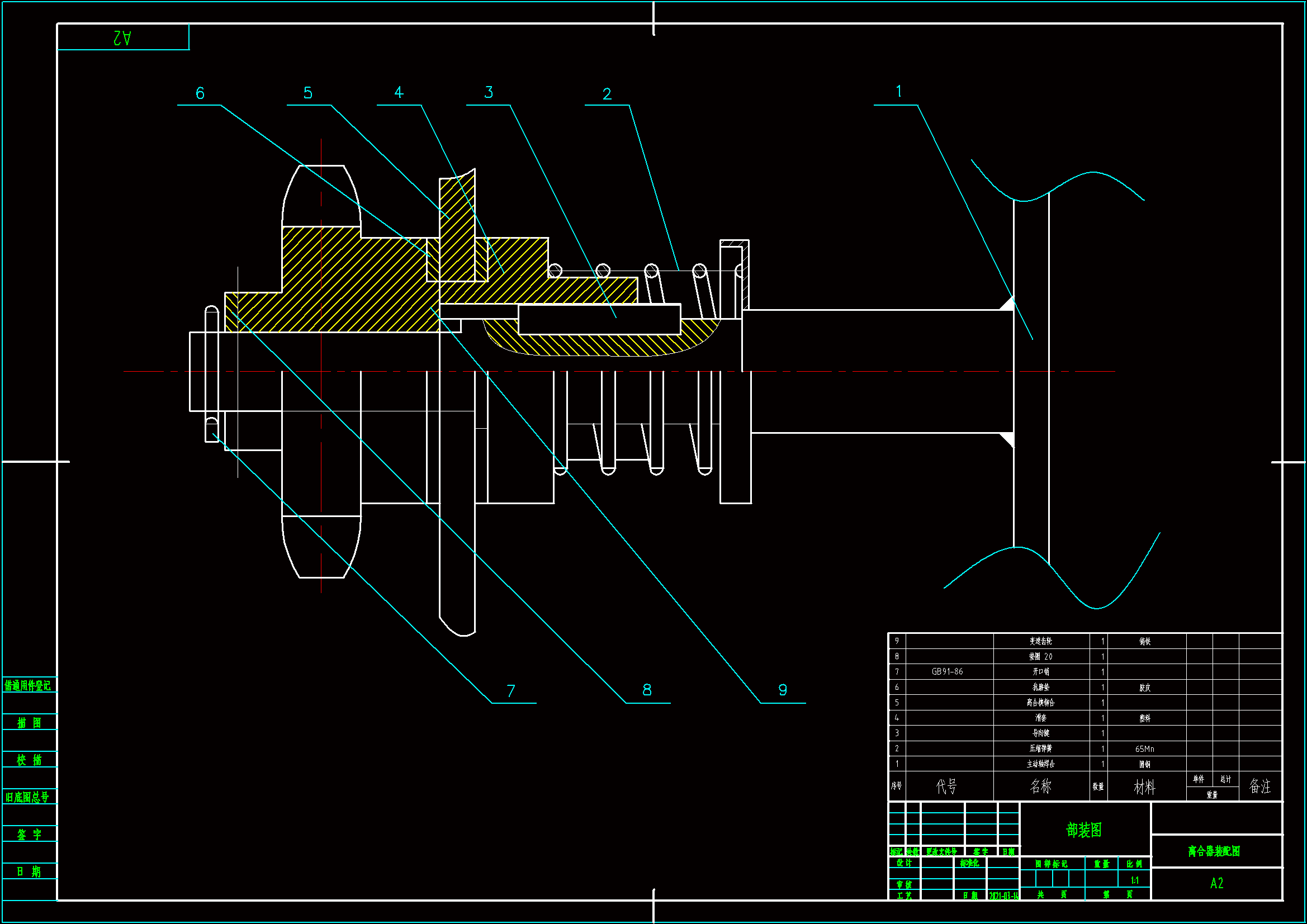Viewport: 1307px width, 924px height.
Task: Click callout number 2 for the spring
Action: (x=607, y=94)
